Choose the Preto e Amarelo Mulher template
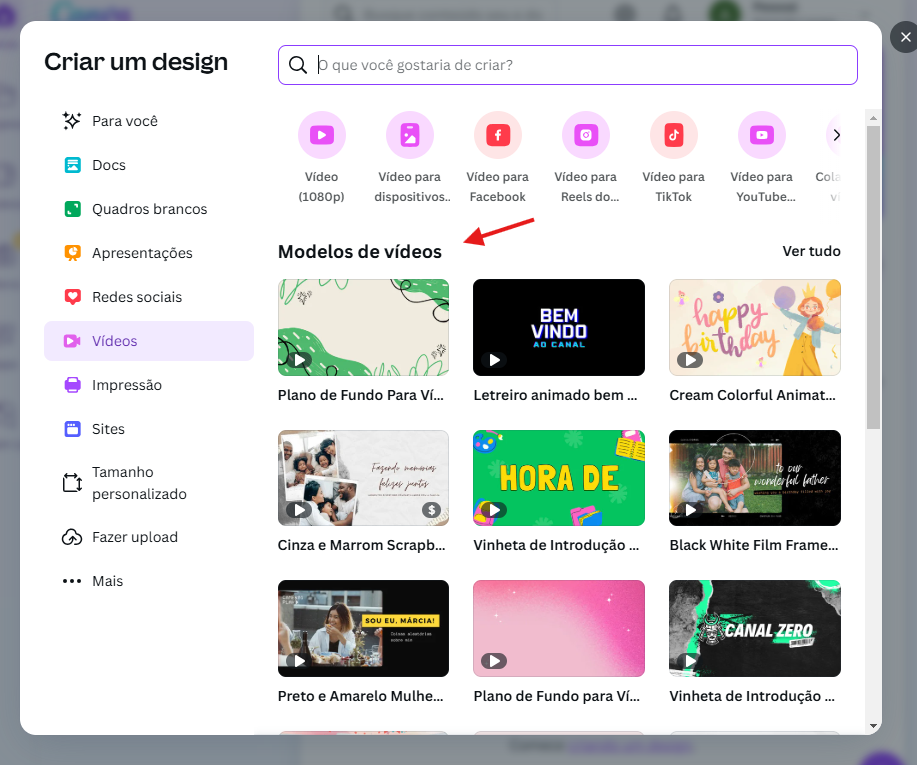 pos(363,628)
